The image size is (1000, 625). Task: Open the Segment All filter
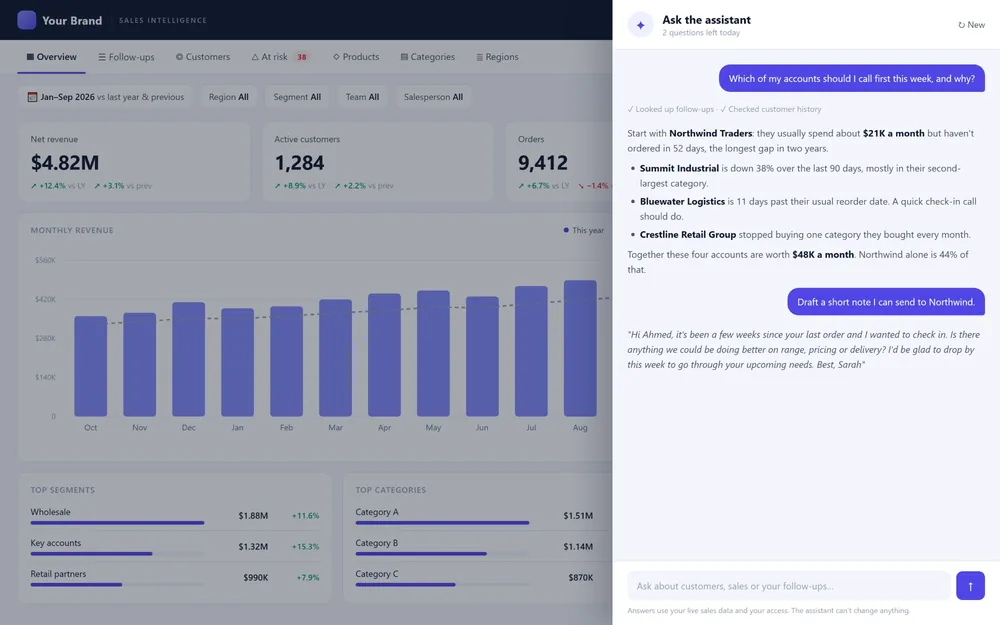[x=297, y=97]
